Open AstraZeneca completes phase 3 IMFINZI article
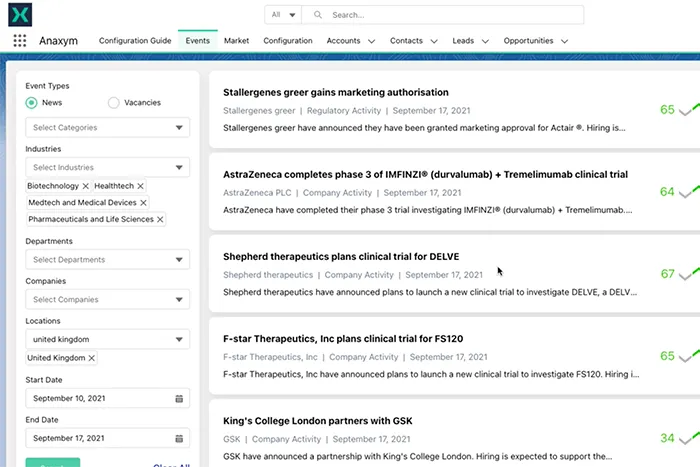 425,175
